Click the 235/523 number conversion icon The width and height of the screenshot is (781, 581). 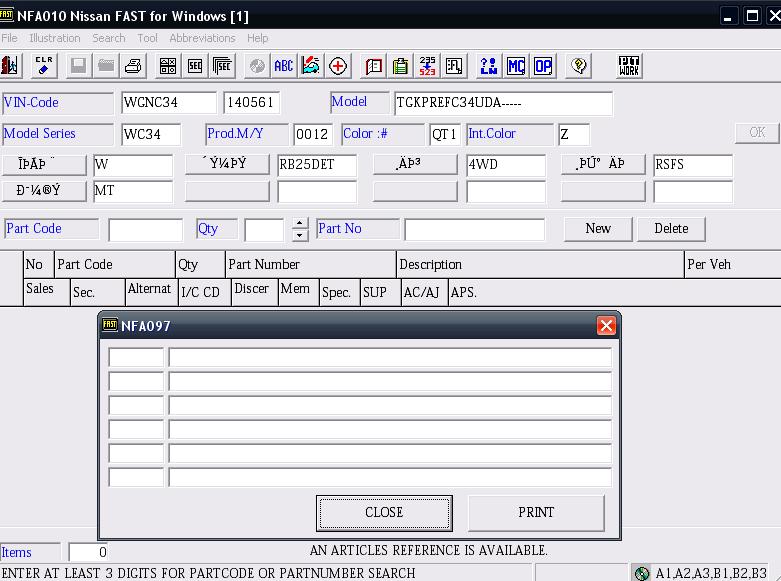coord(427,66)
